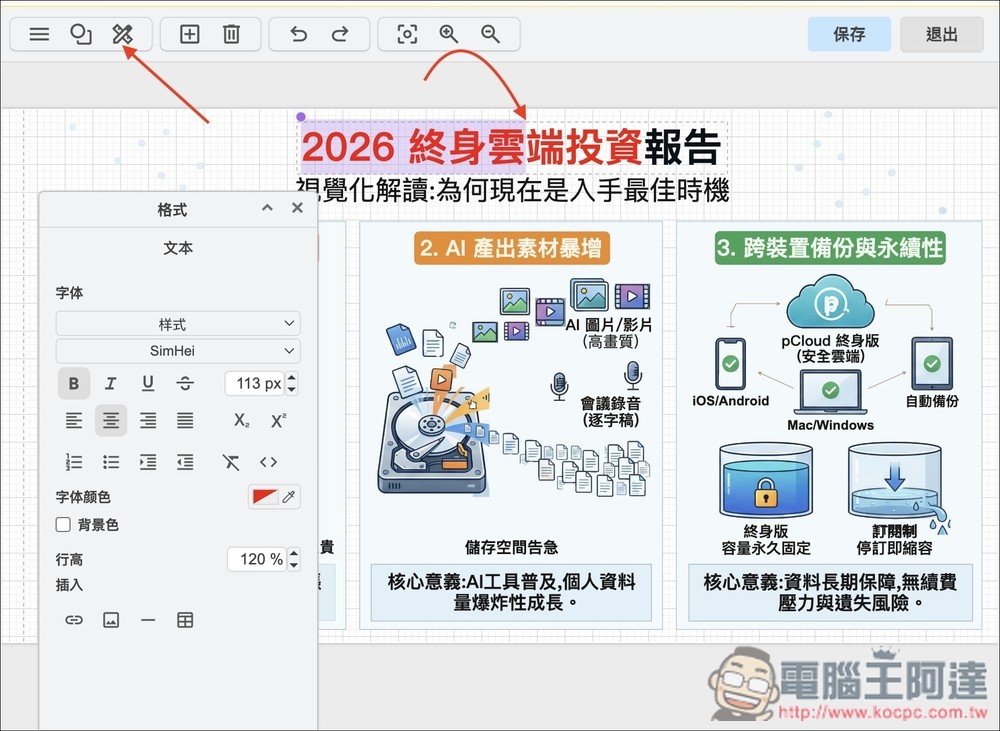Open the font color swatch picker

pyautogui.click(x=265, y=496)
